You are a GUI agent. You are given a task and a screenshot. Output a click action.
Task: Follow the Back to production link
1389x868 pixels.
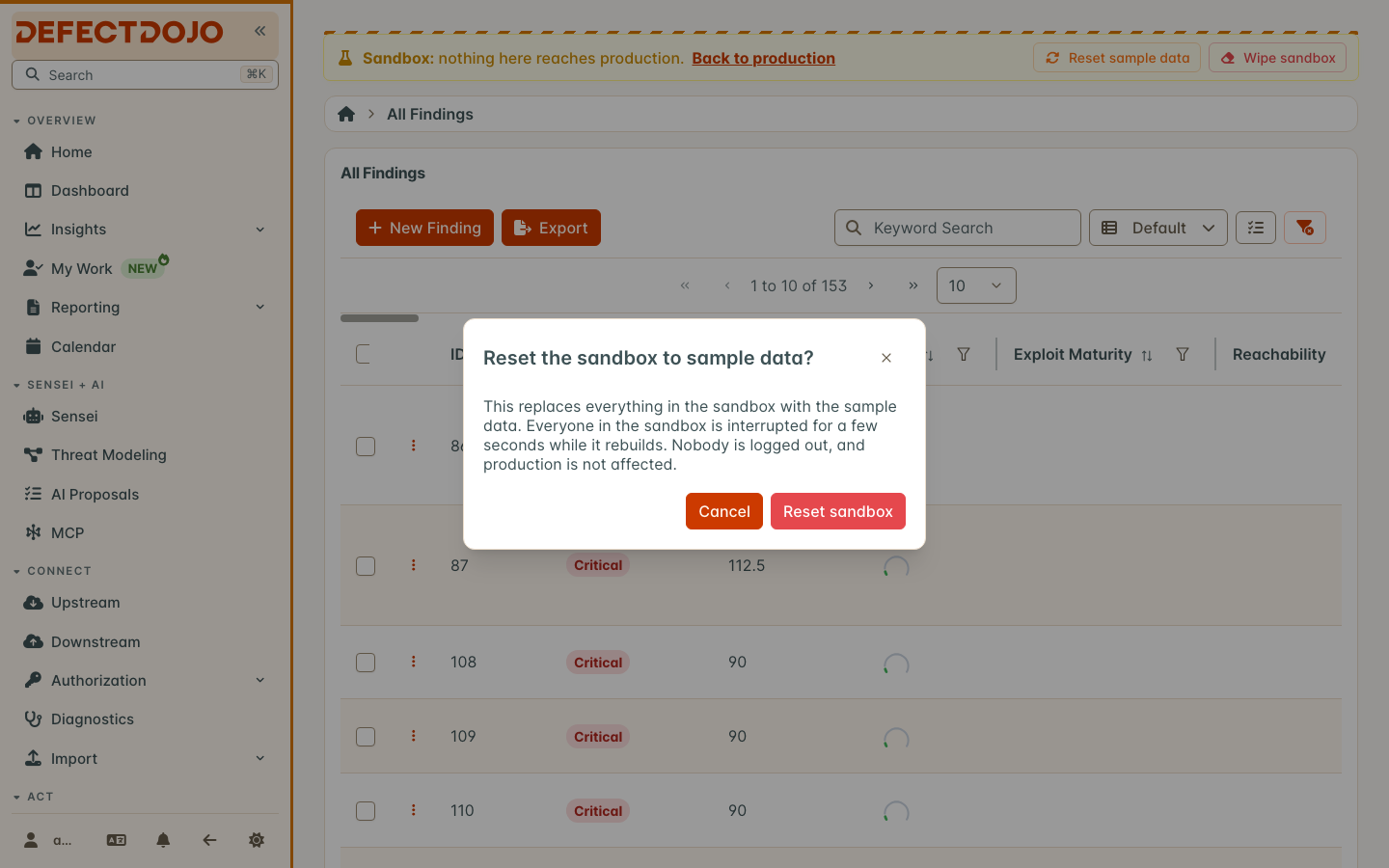point(763,58)
